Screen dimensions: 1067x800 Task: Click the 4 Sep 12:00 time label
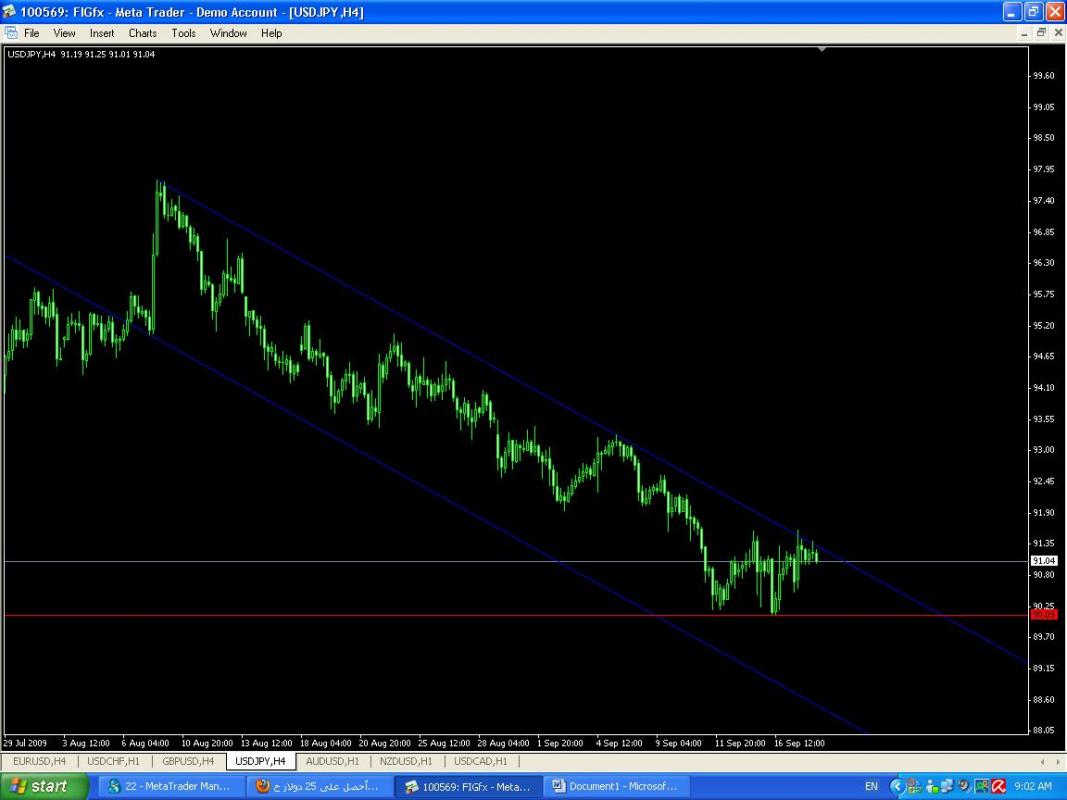[619, 743]
